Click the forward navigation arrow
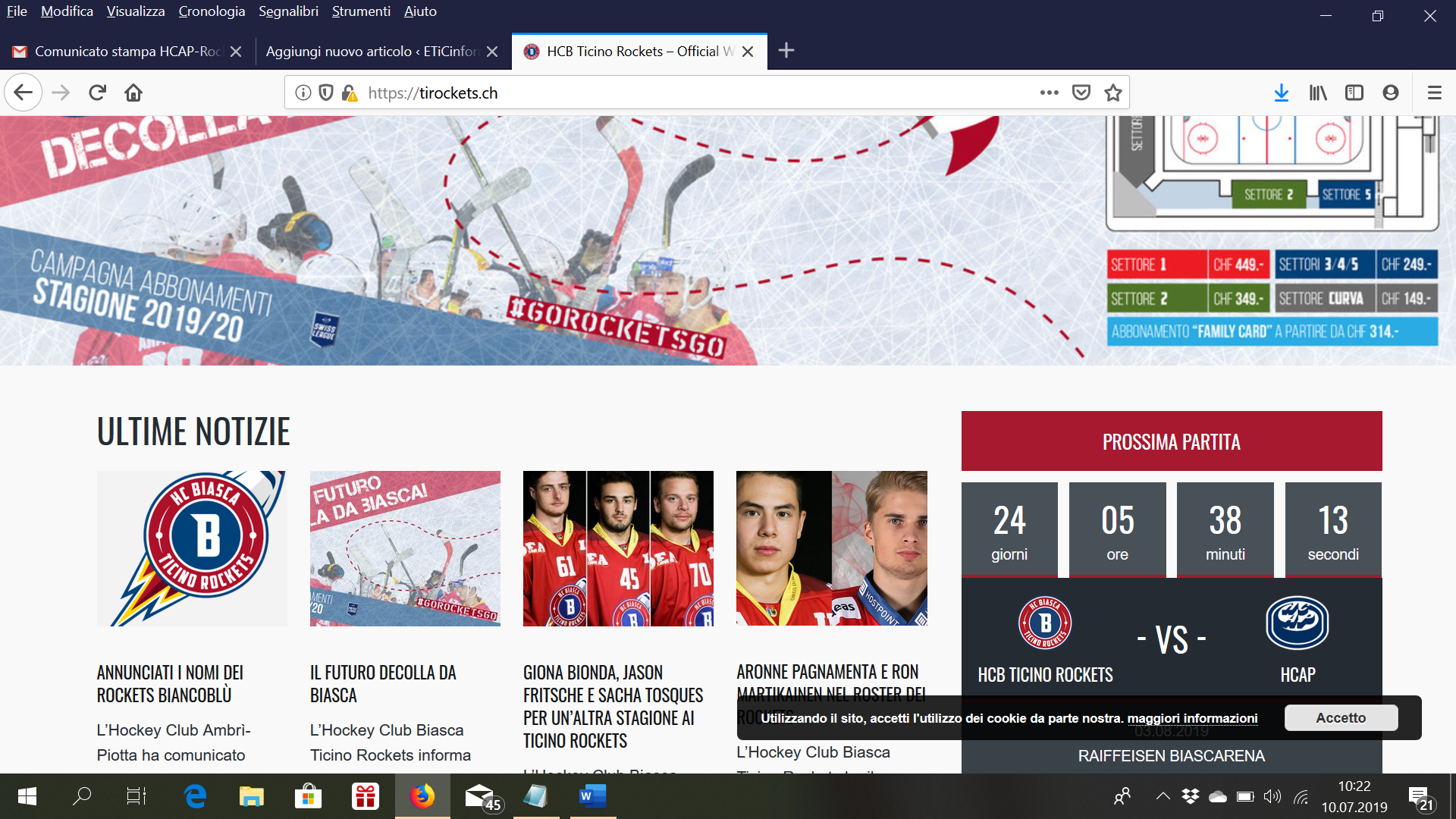This screenshot has width=1456, height=819. click(61, 93)
